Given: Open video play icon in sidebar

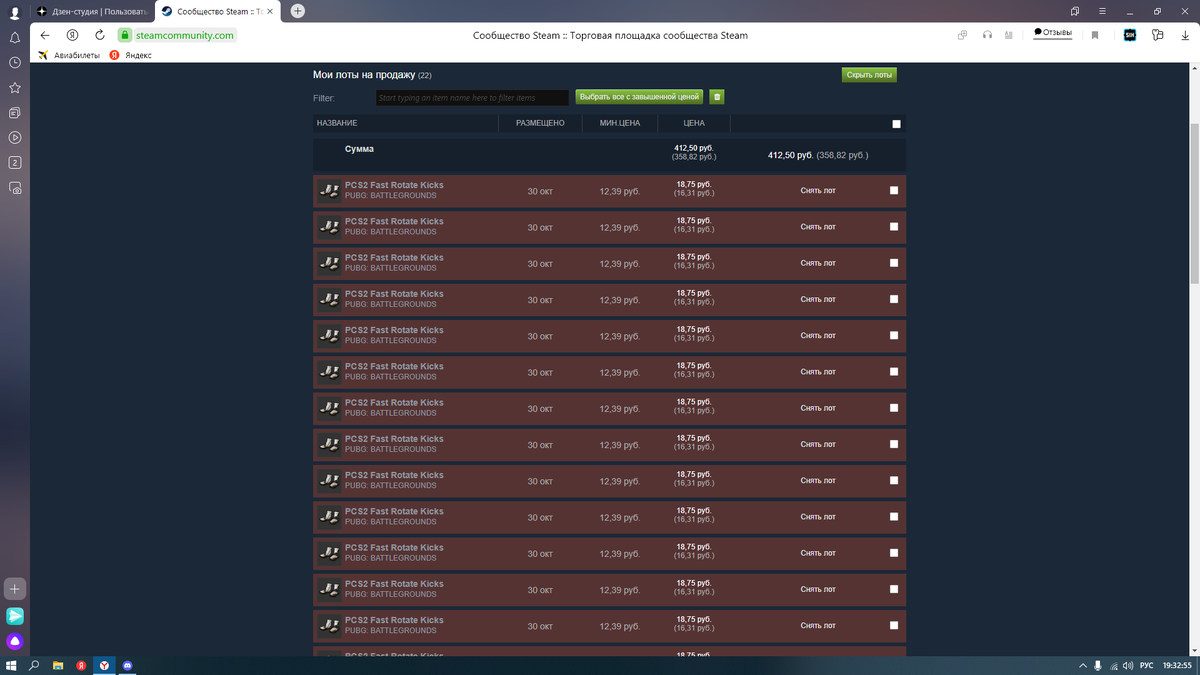Looking at the screenshot, I should tap(14, 137).
